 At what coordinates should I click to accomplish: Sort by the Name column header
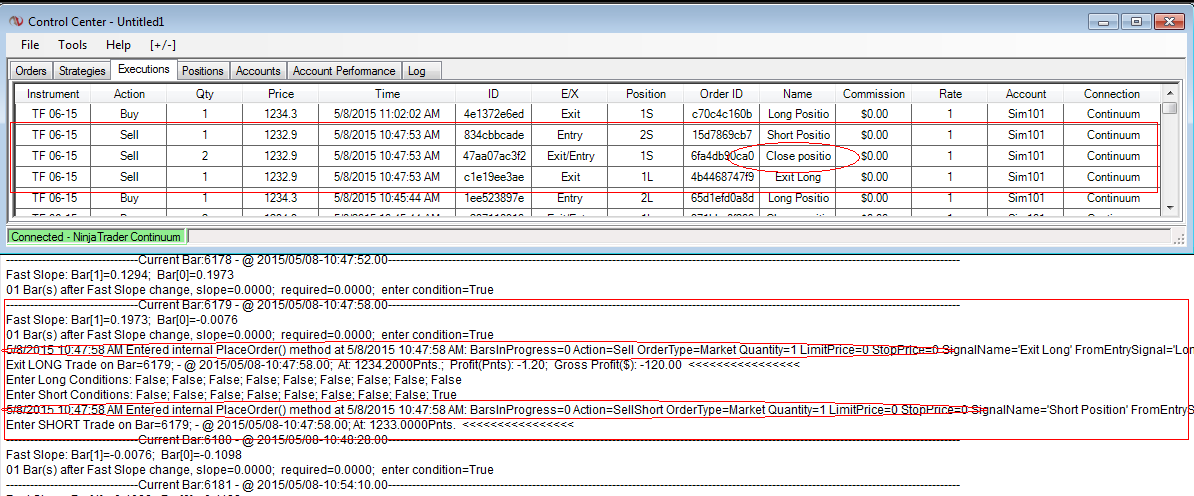(797, 94)
